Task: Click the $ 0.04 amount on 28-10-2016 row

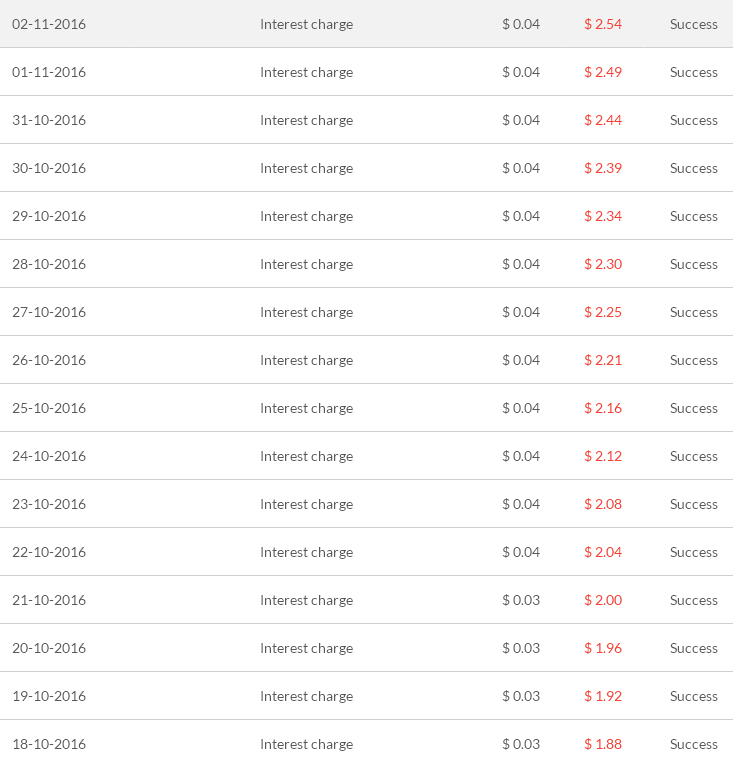Action: (x=521, y=264)
